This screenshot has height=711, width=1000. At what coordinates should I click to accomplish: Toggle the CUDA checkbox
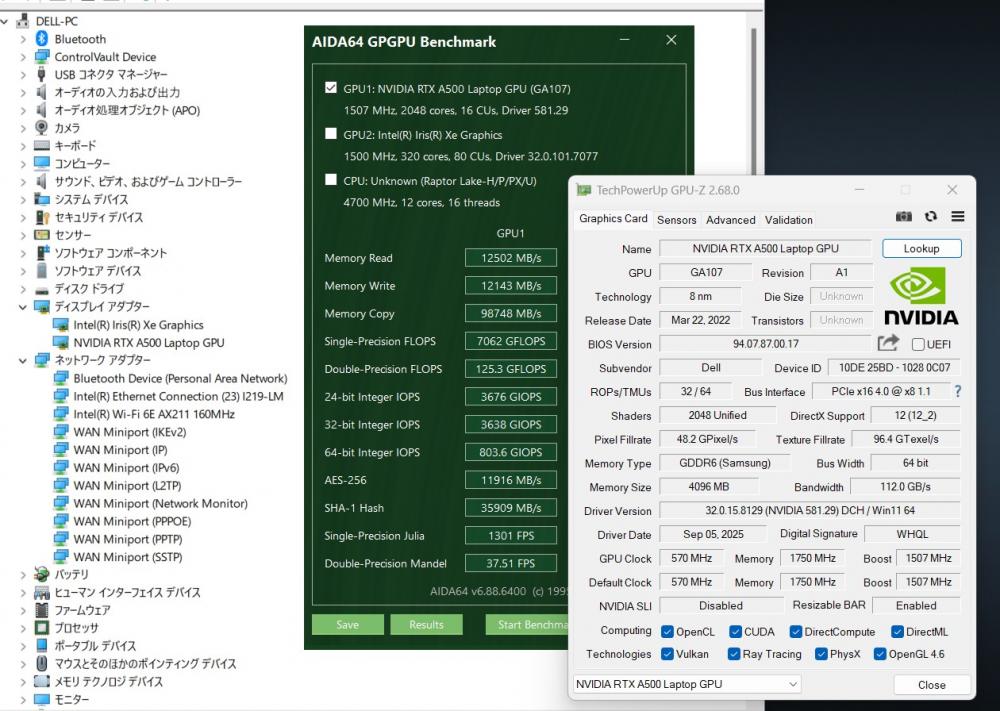(735, 631)
